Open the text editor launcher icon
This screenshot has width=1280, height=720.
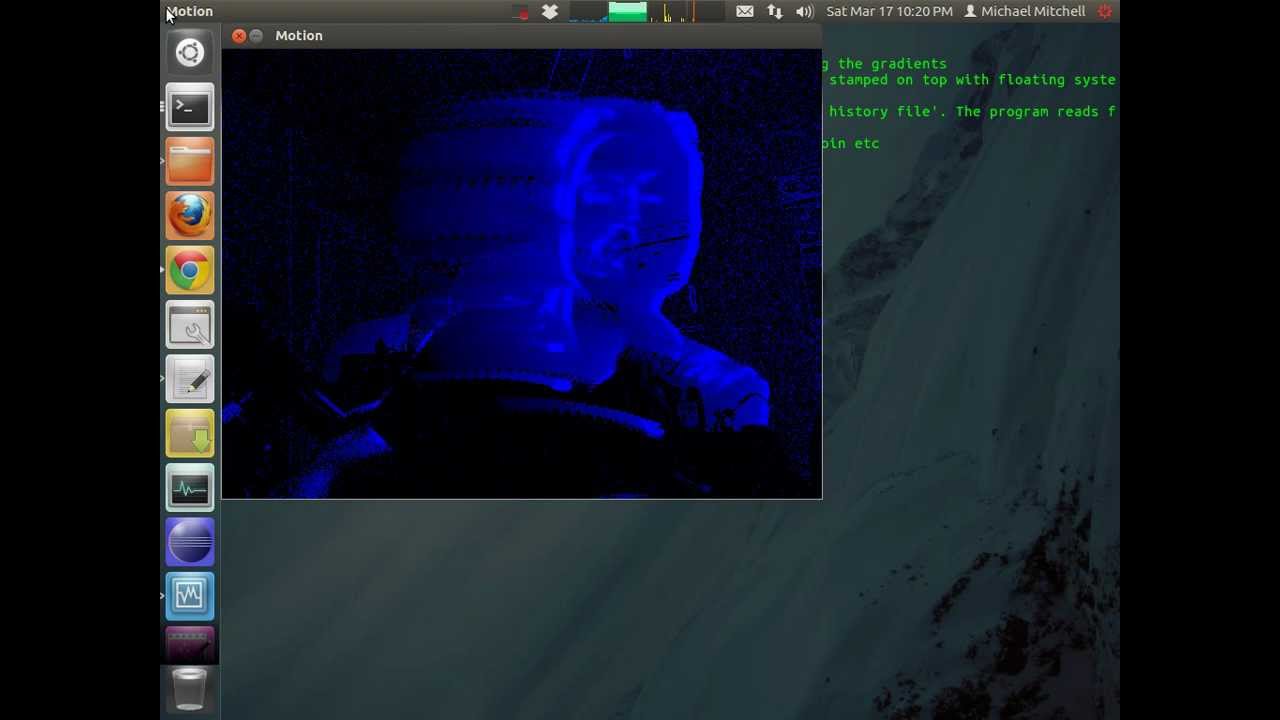tap(190, 379)
